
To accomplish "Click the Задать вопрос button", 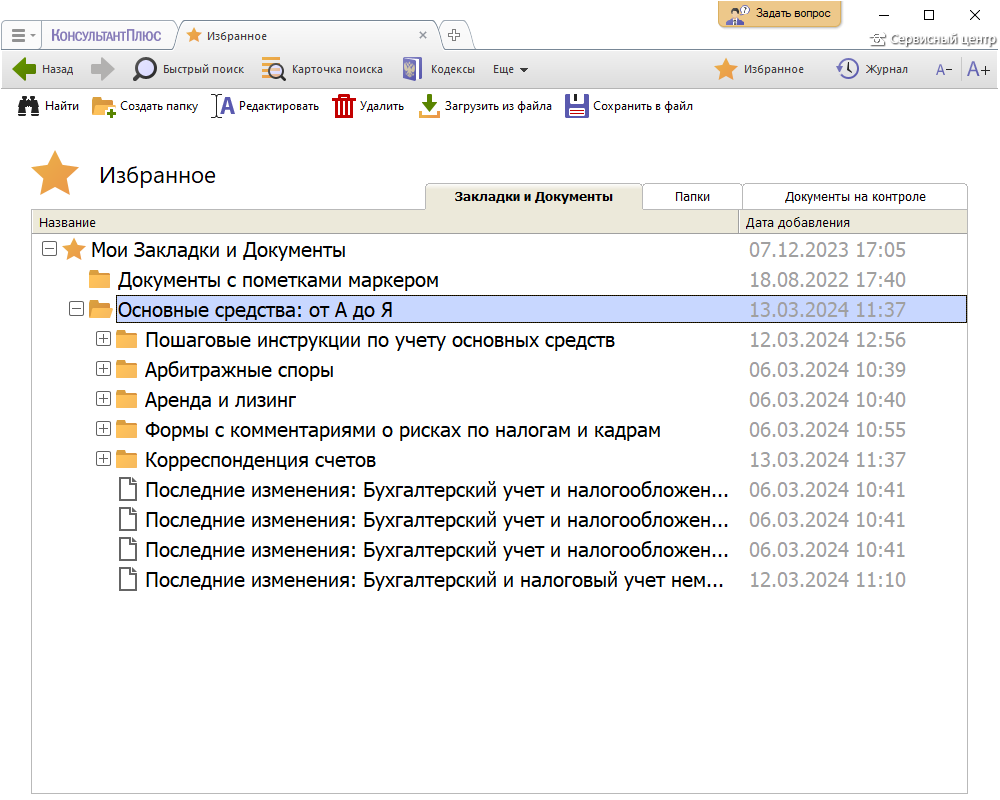I will (x=779, y=14).
